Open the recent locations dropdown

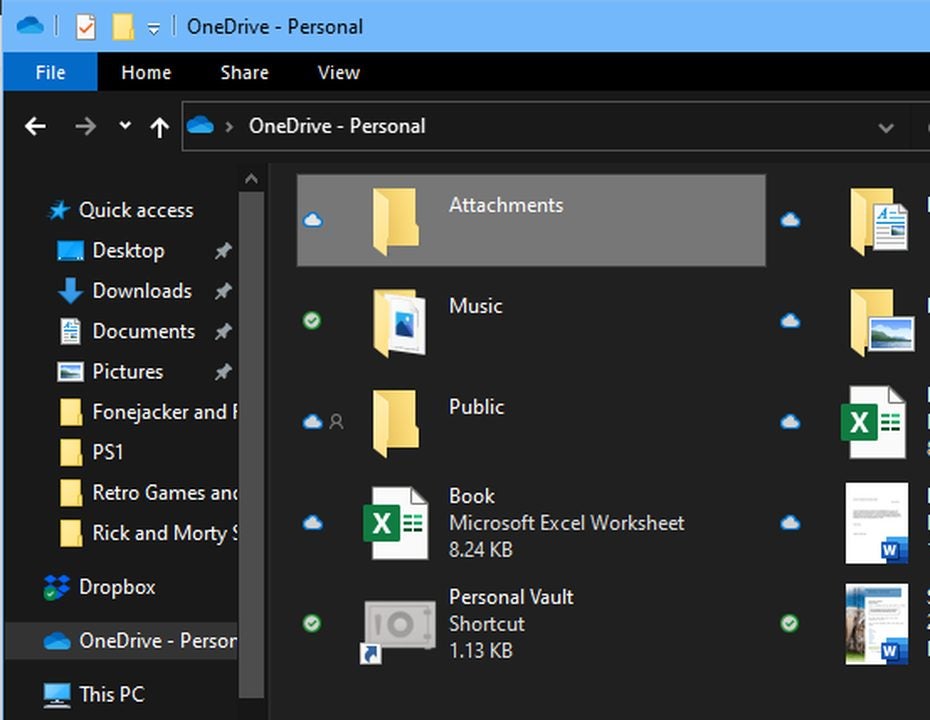point(125,125)
